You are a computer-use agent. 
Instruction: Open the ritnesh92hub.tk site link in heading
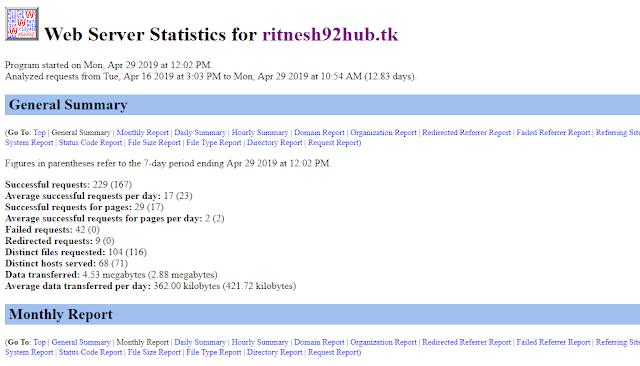pyautogui.click(x=330, y=34)
